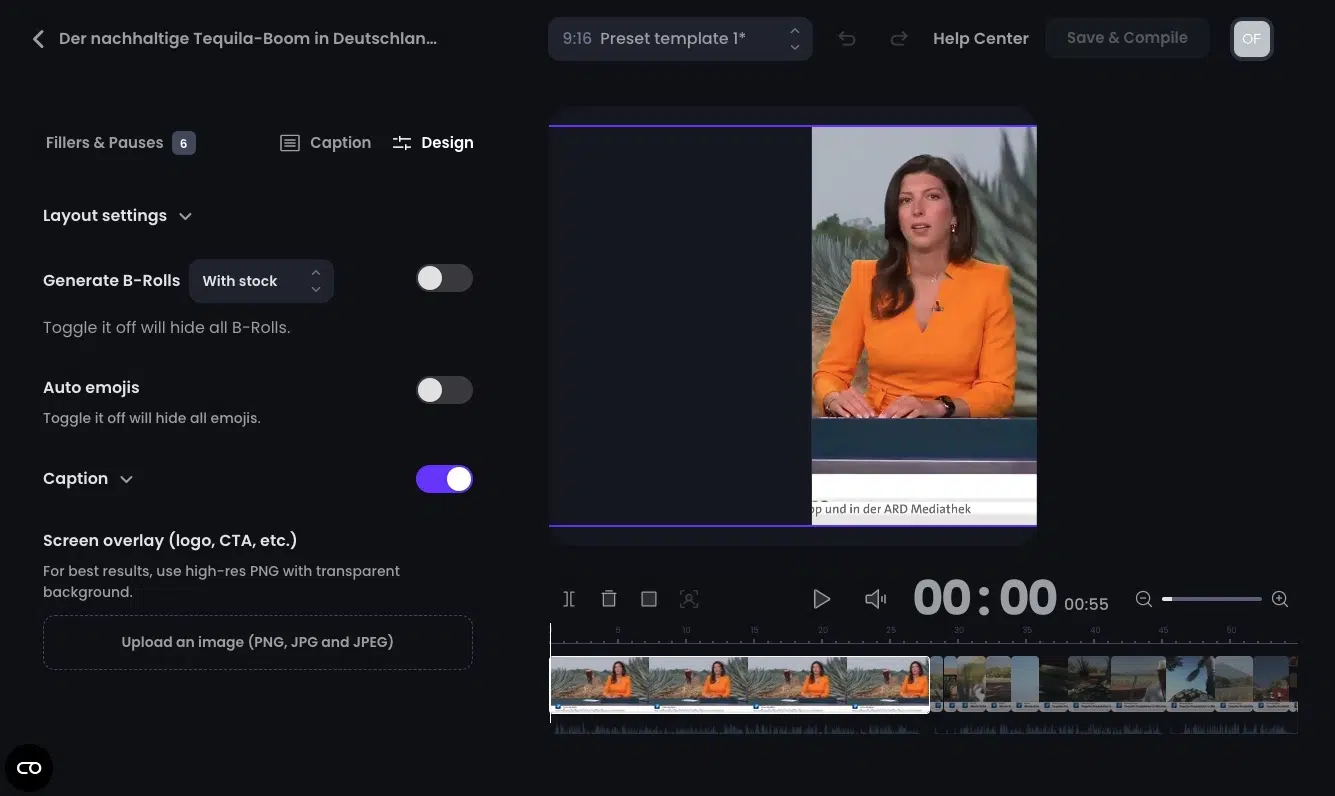Expand the Caption settings chevron

coord(126,479)
